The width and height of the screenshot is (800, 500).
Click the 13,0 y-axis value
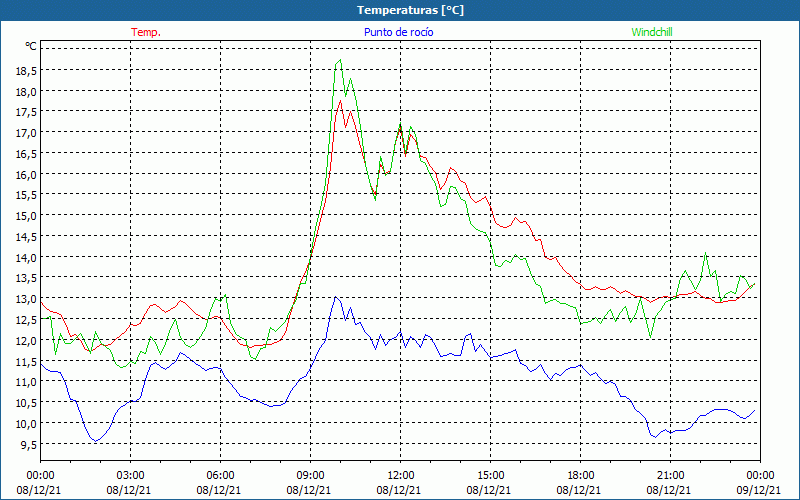[x=27, y=298]
